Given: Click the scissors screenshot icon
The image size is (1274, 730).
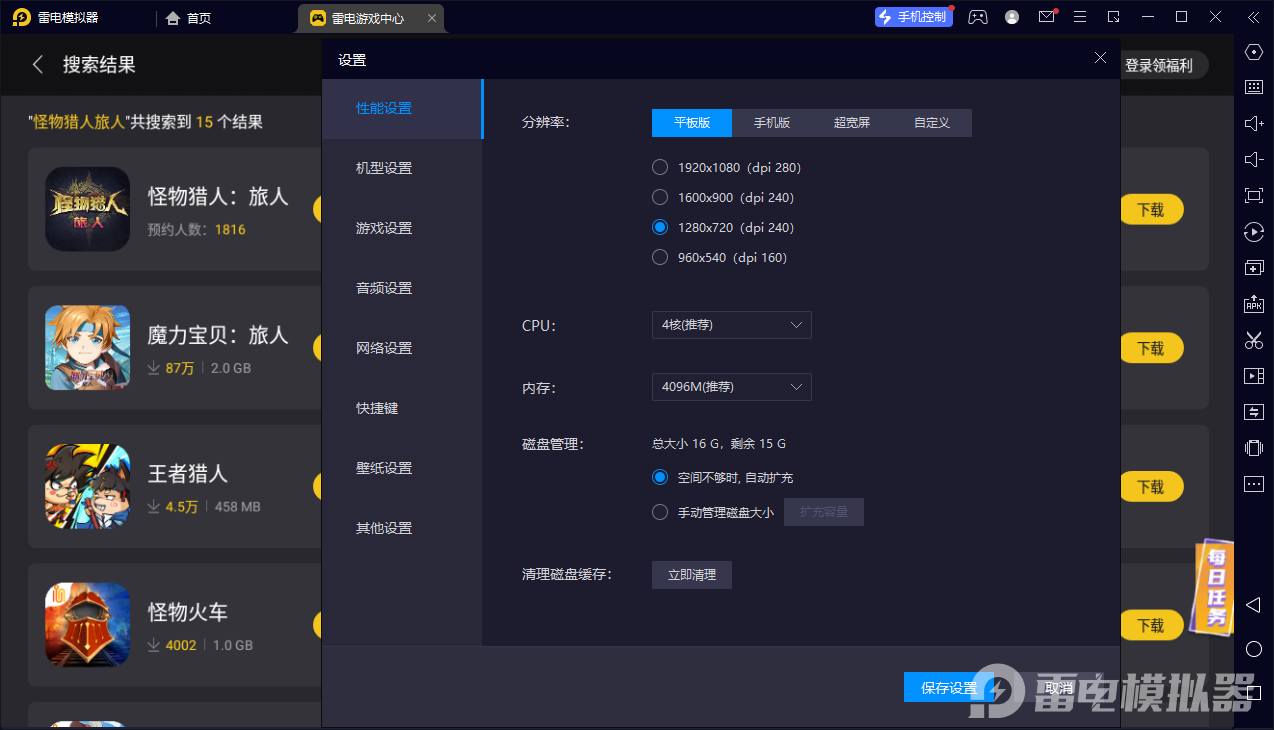Looking at the screenshot, I should pos(1253,340).
